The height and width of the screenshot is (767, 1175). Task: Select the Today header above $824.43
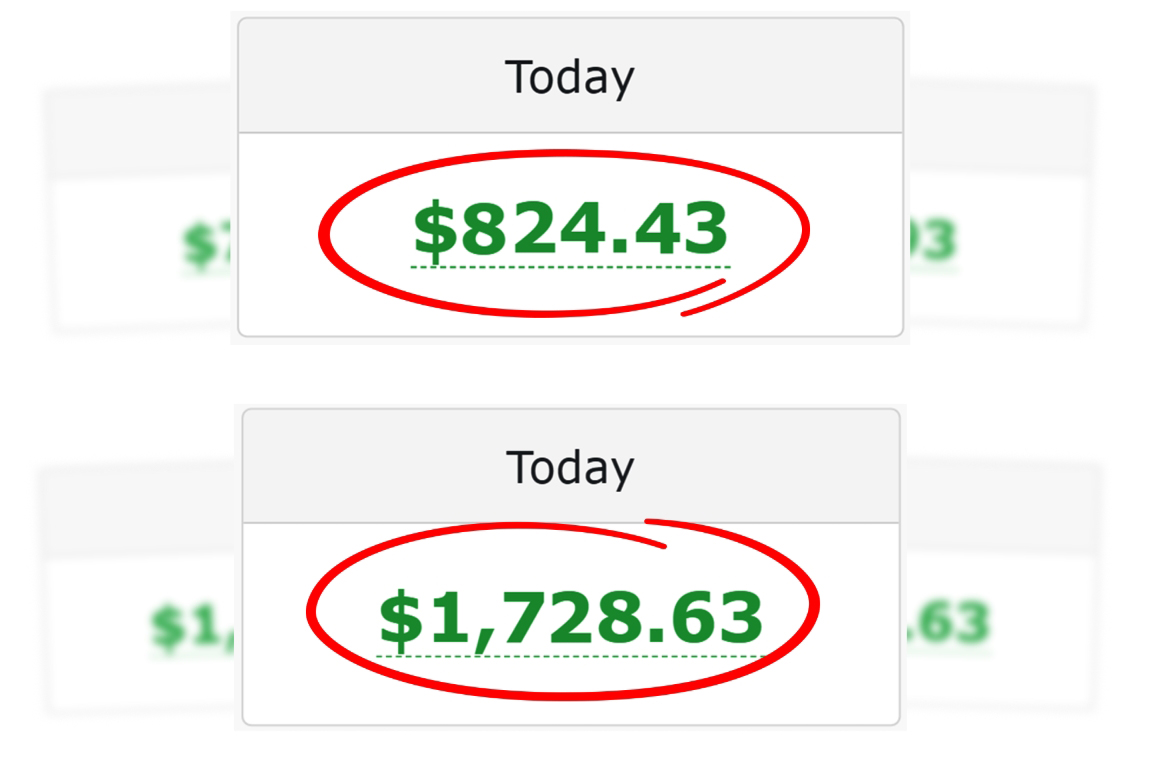[570, 77]
